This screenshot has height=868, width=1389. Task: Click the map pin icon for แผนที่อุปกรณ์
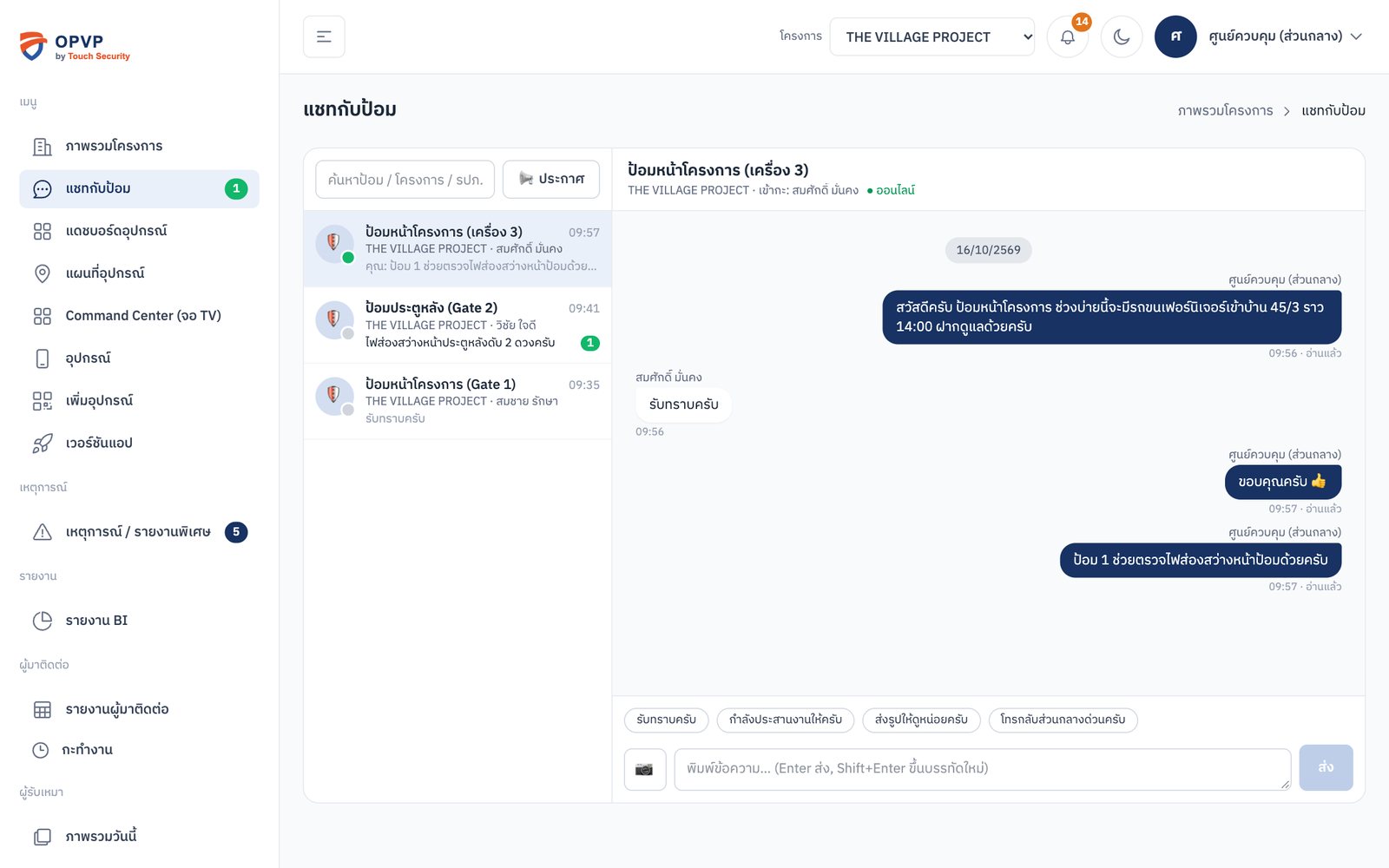tap(42, 274)
